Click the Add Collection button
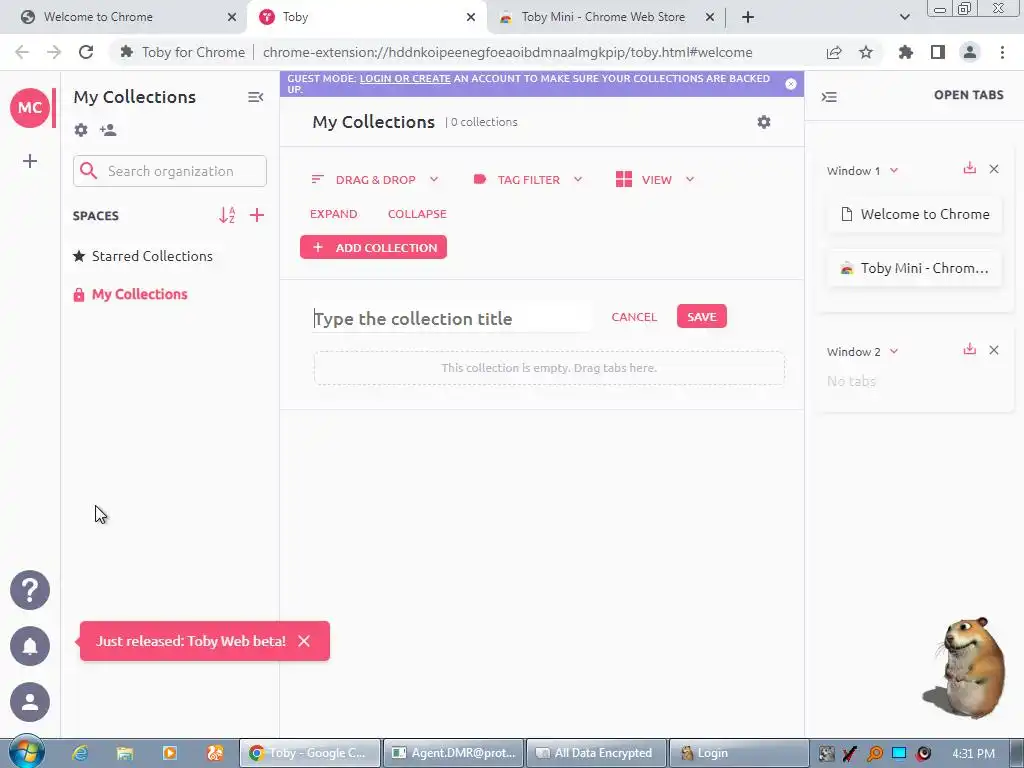The image size is (1024, 768). coord(374,248)
